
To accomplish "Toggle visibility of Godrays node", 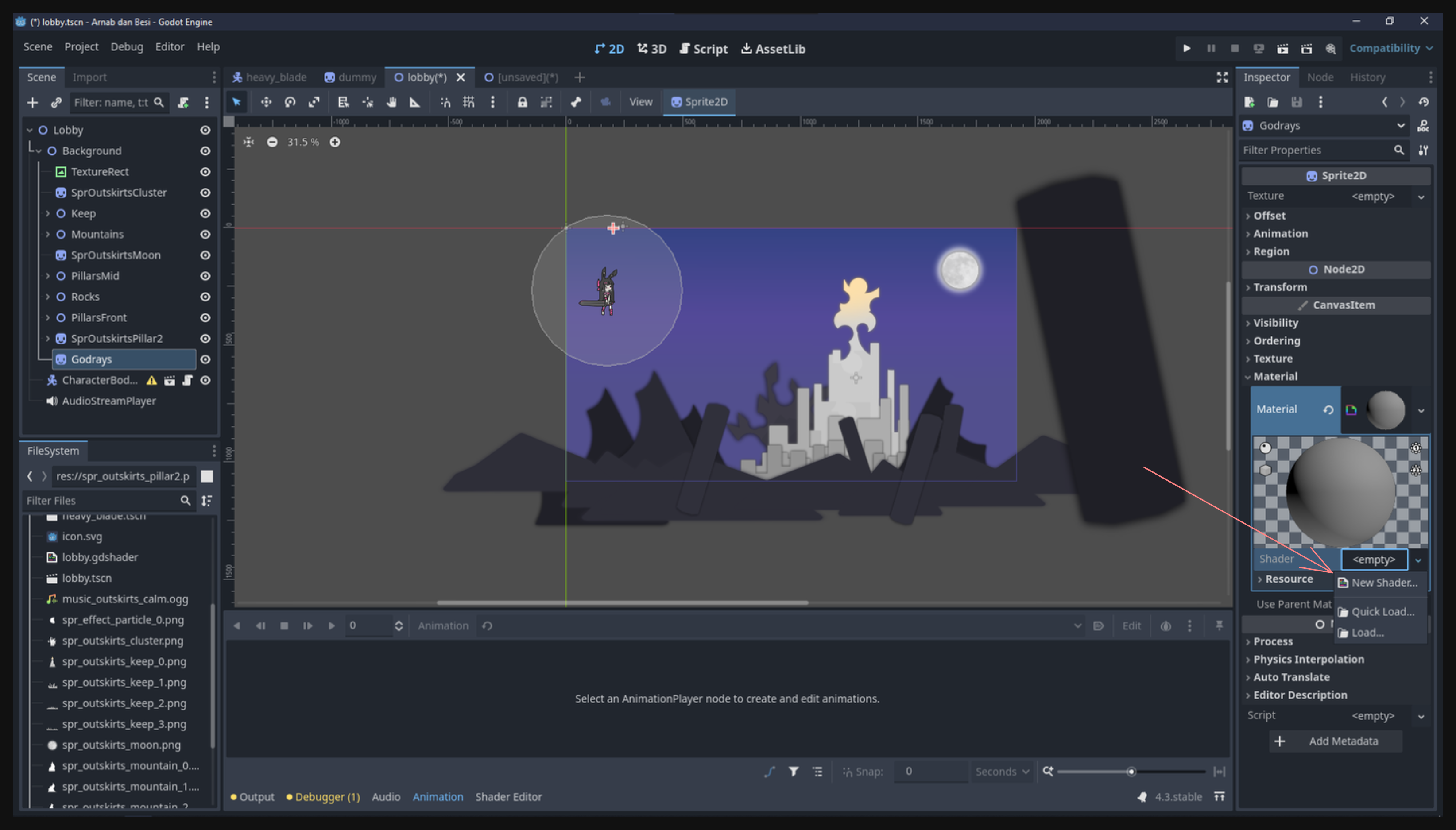I will point(205,359).
